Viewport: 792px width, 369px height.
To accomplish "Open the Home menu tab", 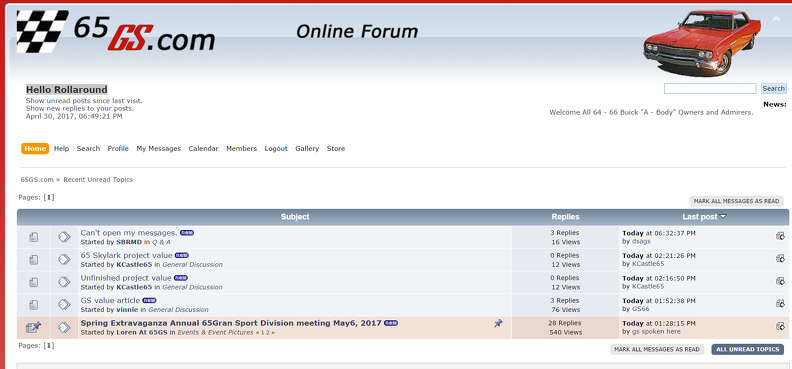I will [35, 148].
